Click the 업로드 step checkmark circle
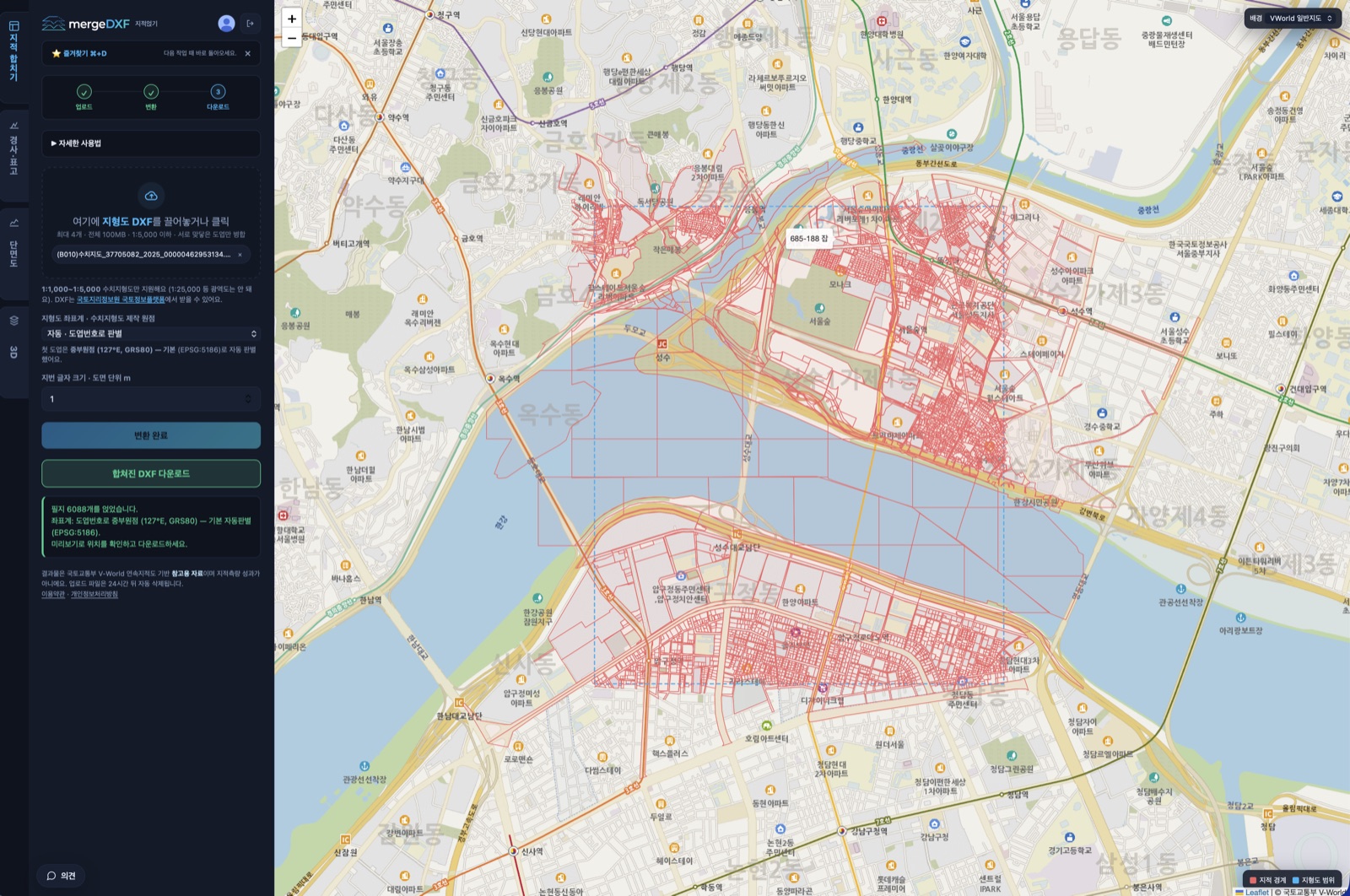The image size is (1350, 896). point(84,92)
